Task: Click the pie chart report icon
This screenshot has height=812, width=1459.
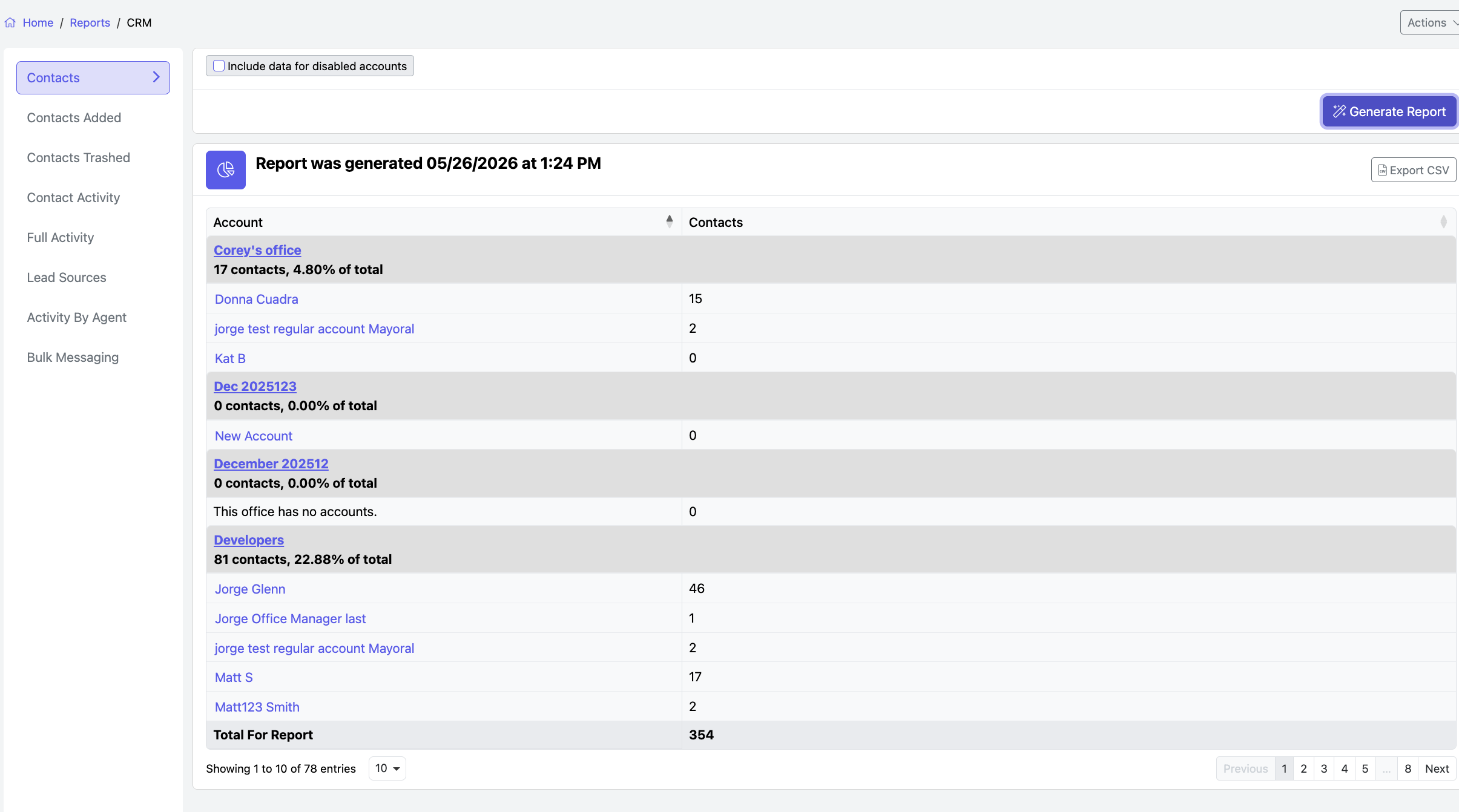Action: click(x=225, y=170)
